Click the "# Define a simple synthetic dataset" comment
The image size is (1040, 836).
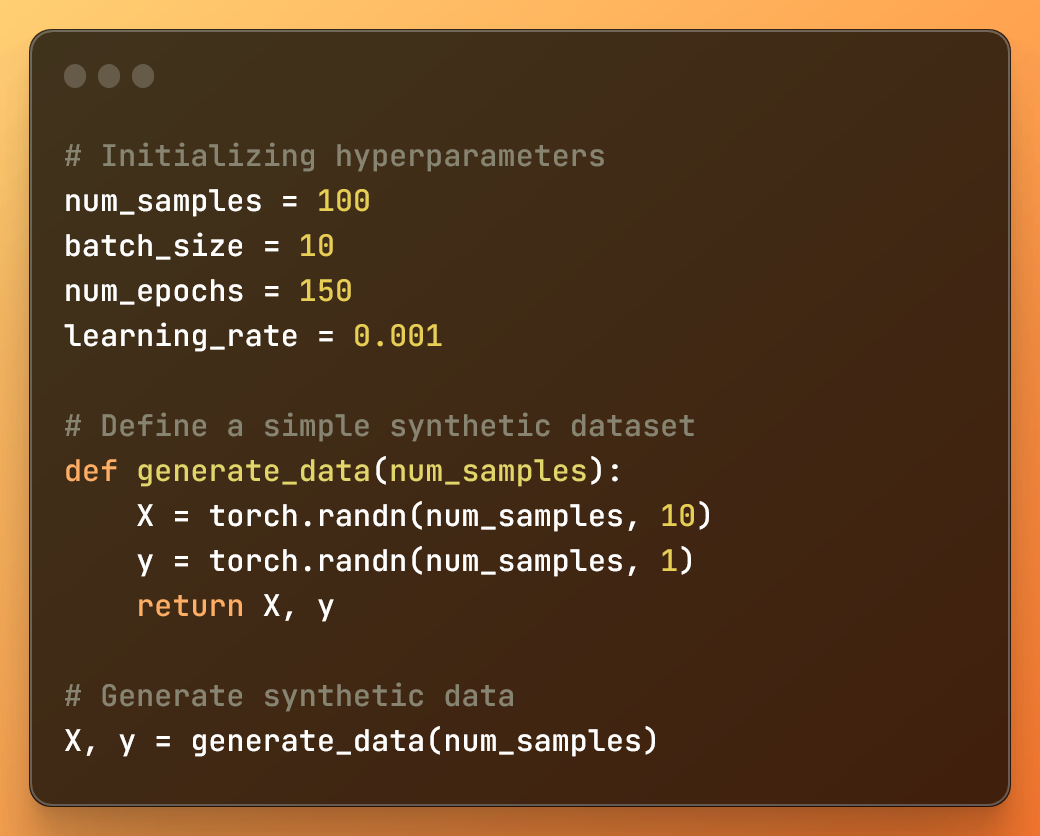pyautogui.click(x=380, y=426)
